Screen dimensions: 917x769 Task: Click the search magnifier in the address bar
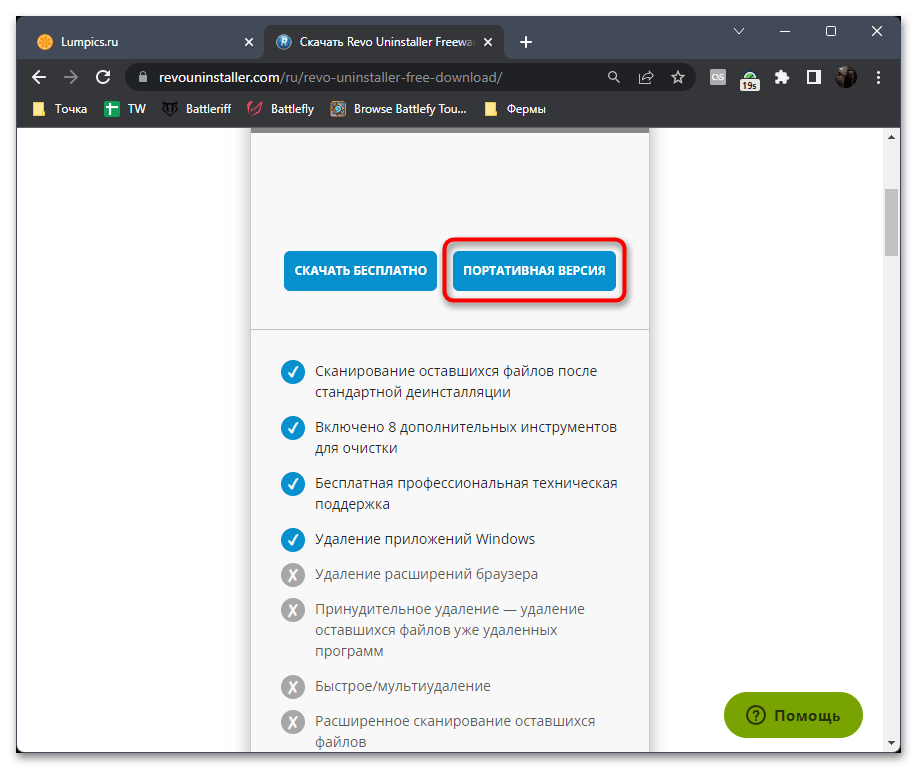(x=614, y=77)
